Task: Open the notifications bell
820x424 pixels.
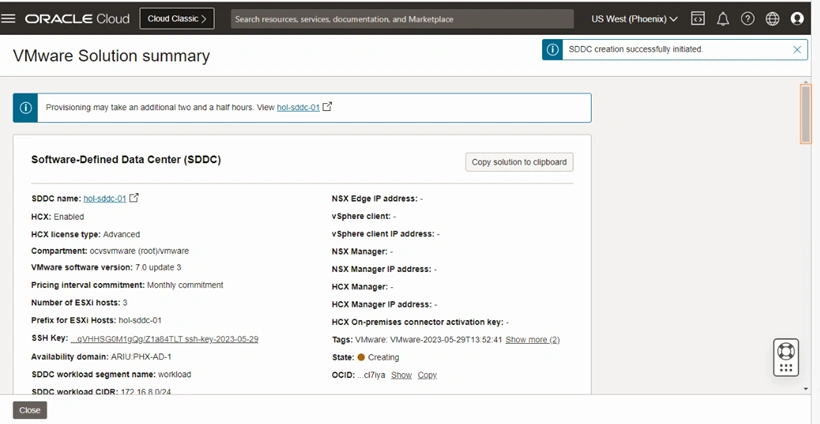Action: [723, 19]
